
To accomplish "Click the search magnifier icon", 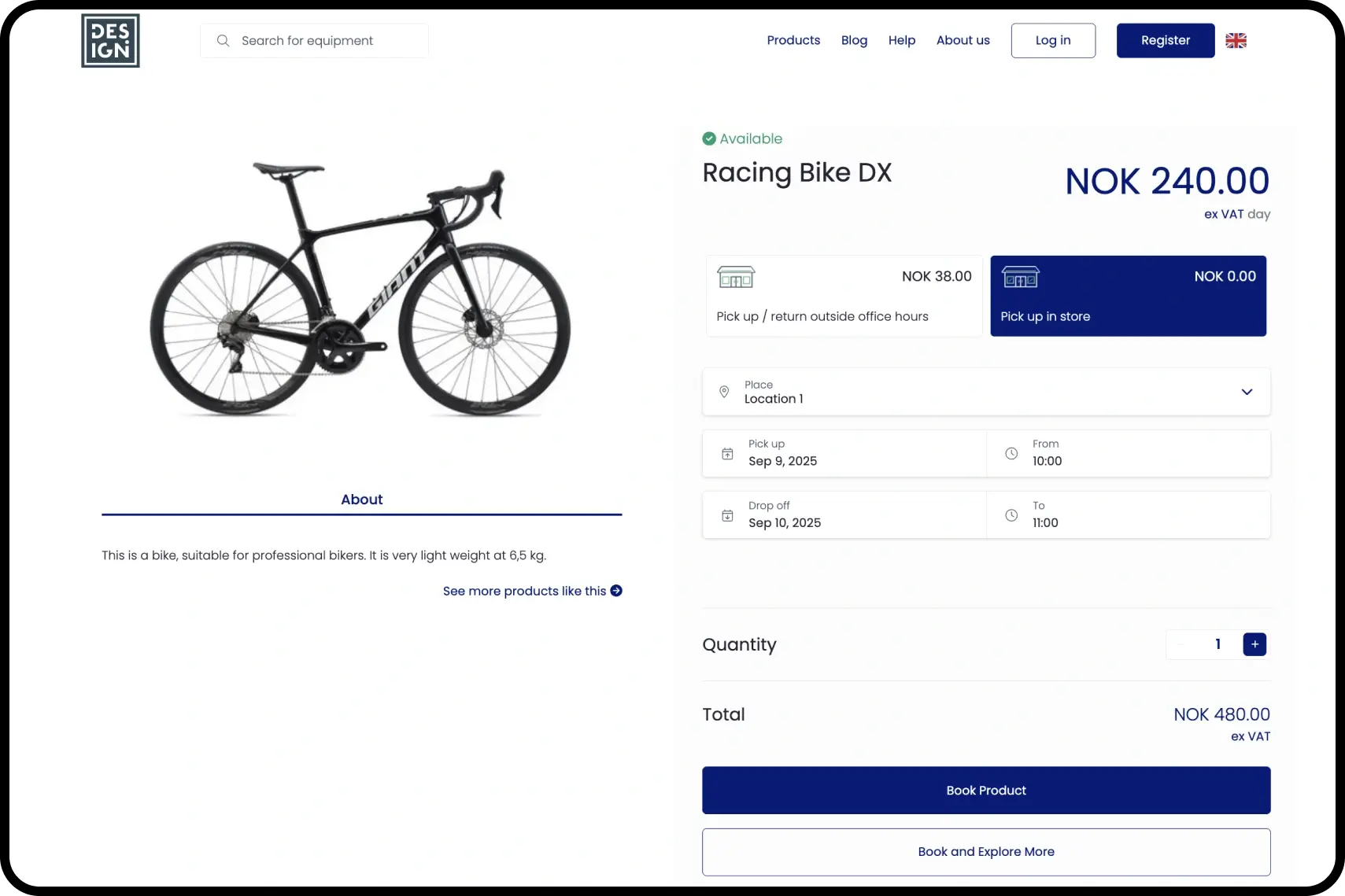I will (224, 40).
